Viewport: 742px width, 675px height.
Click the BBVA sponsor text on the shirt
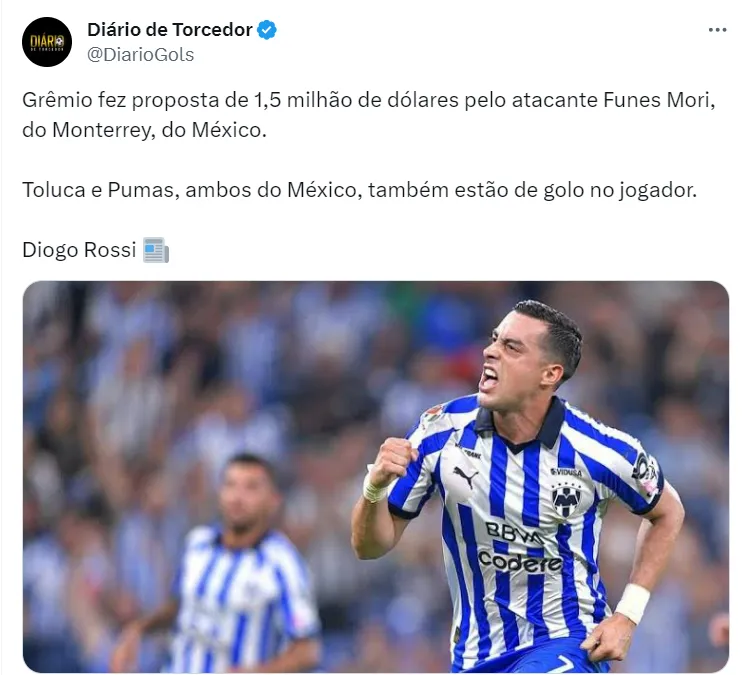pyautogui.click(x=513, y=533)
